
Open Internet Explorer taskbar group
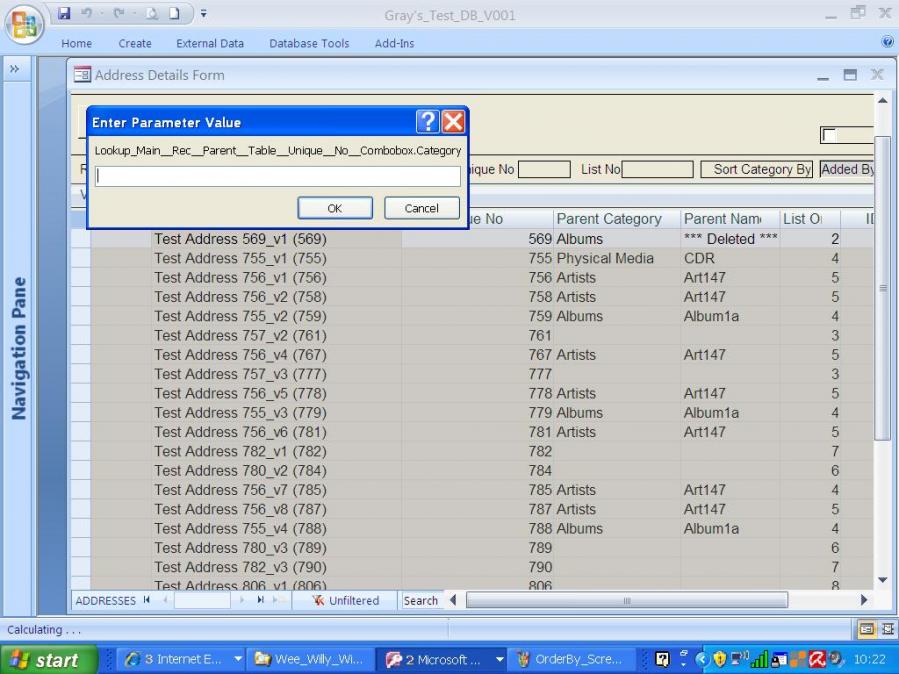pyautogui.click(x=182, y=660)
